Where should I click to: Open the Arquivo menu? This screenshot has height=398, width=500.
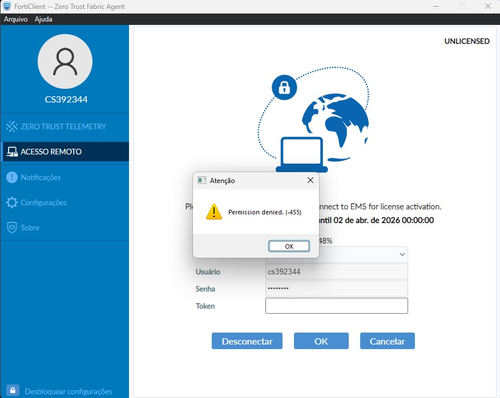16,19
